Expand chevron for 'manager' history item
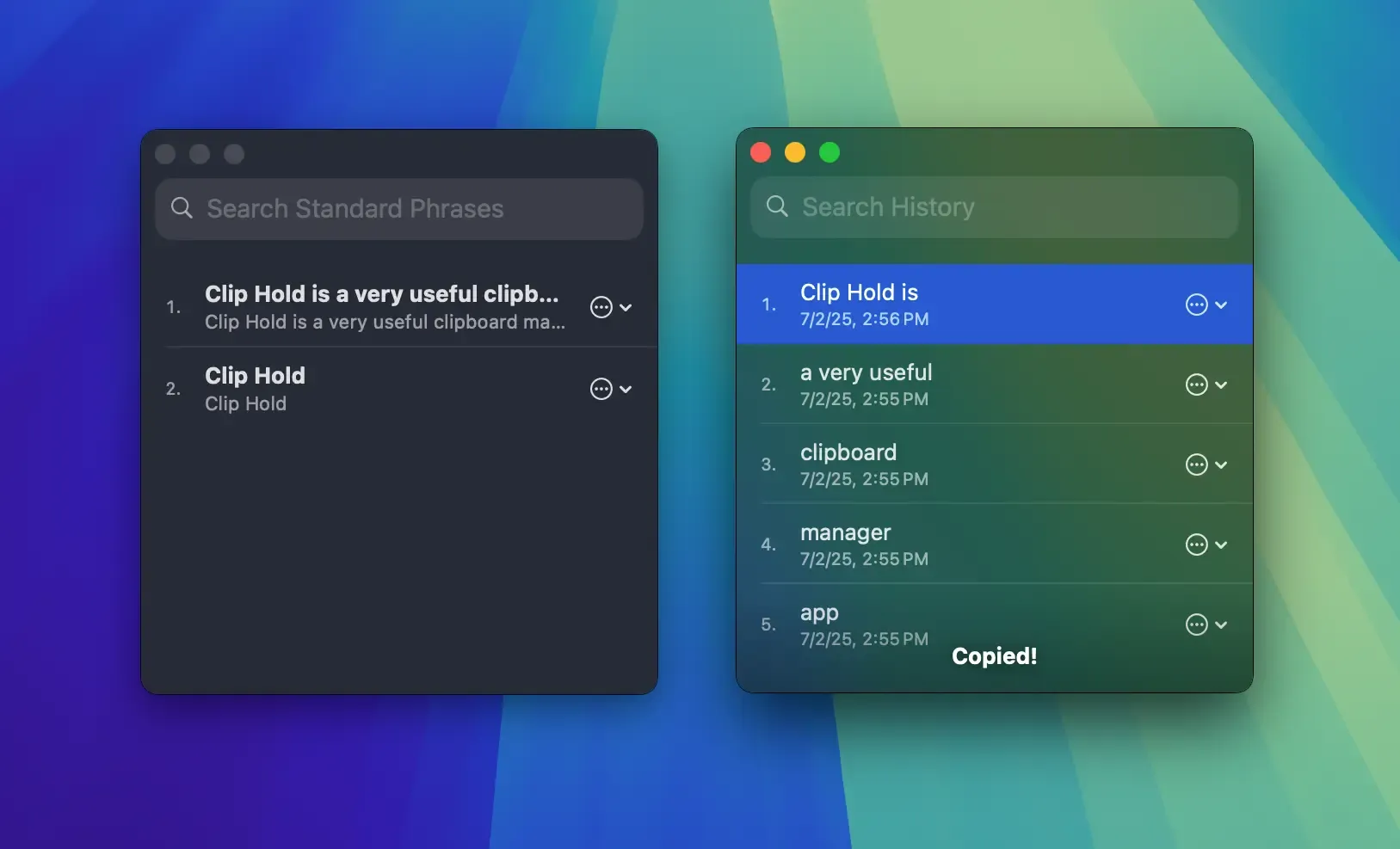The width and height of the screenshot is (1400, 849). coord(1221,544)
